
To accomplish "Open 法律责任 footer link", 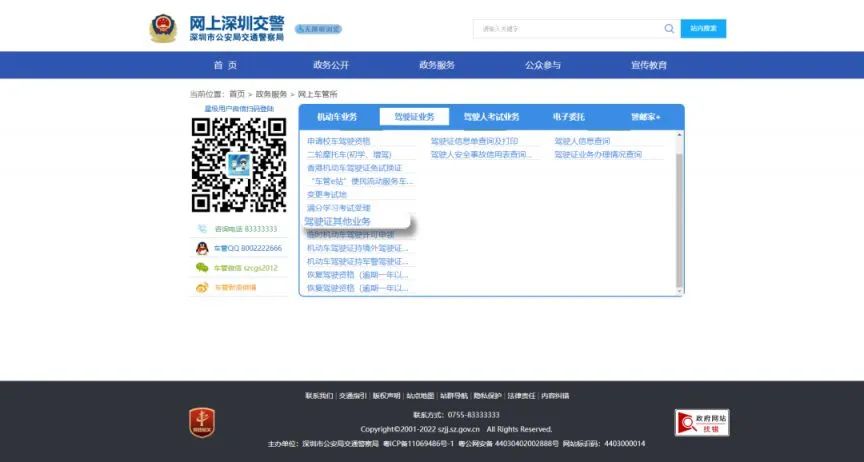I will click(521, 396).
